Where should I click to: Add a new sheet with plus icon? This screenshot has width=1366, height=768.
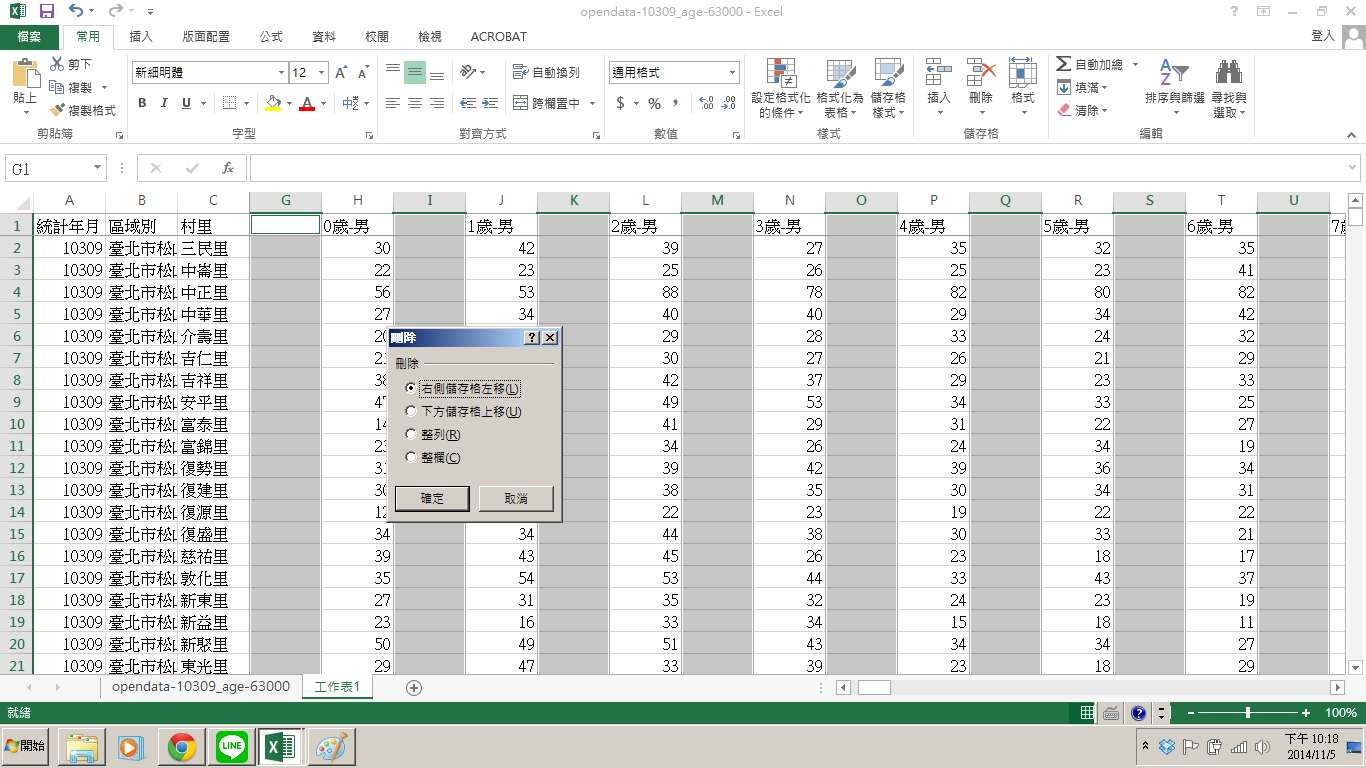pyautogui.click(x=414, y=687)
